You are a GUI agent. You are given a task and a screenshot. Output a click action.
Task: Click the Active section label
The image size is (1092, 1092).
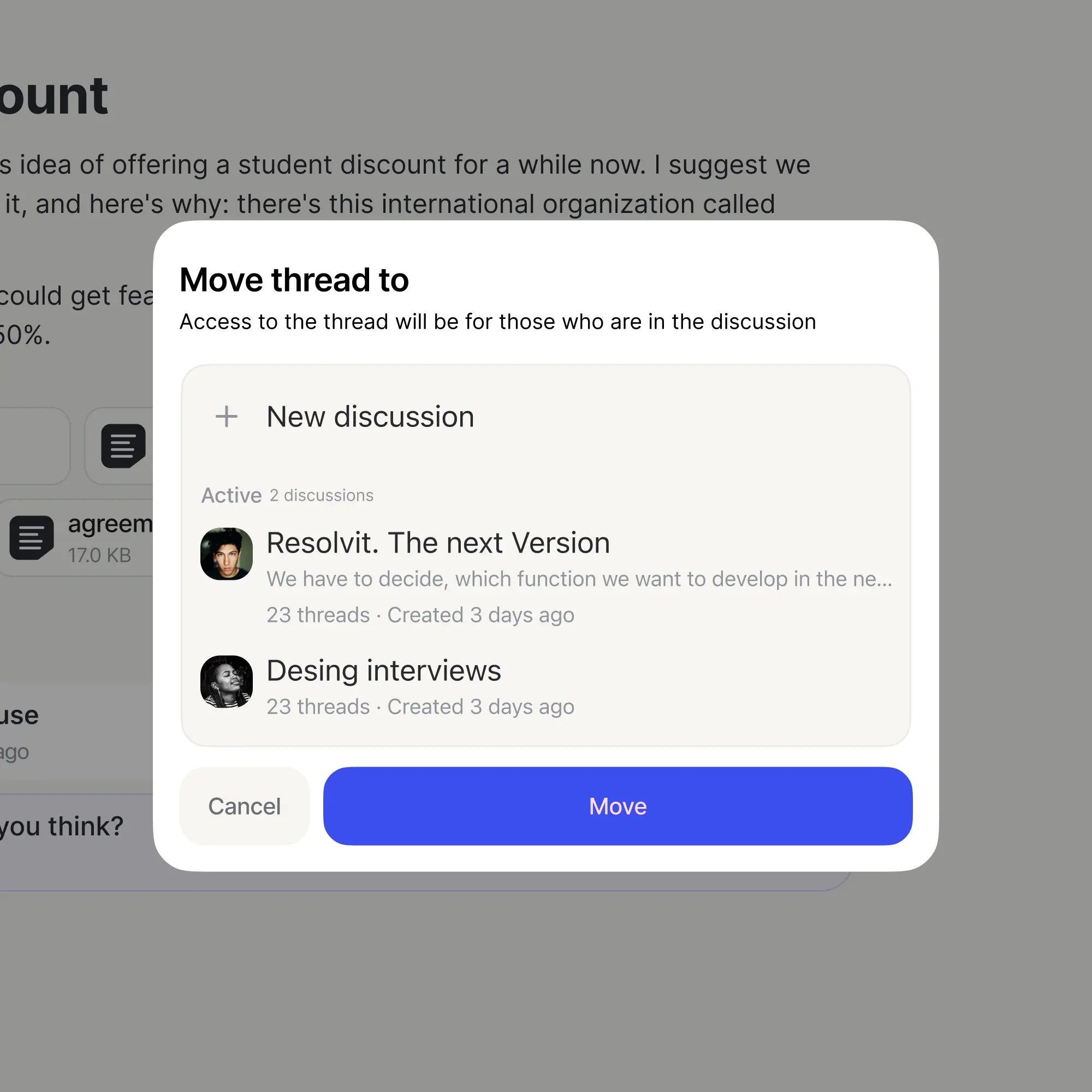click(231, 495)
